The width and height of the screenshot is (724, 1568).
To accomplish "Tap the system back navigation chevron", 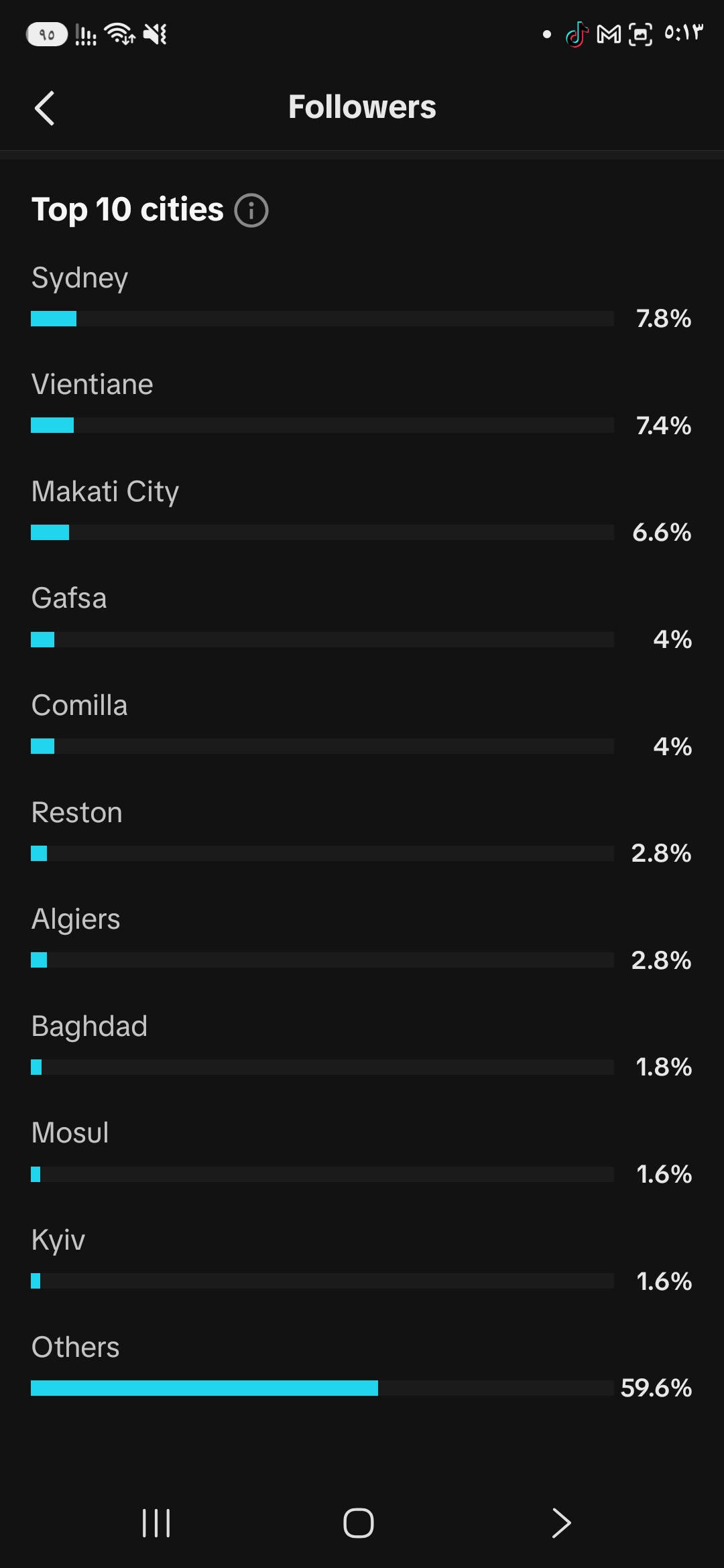I will [561, 1522].
